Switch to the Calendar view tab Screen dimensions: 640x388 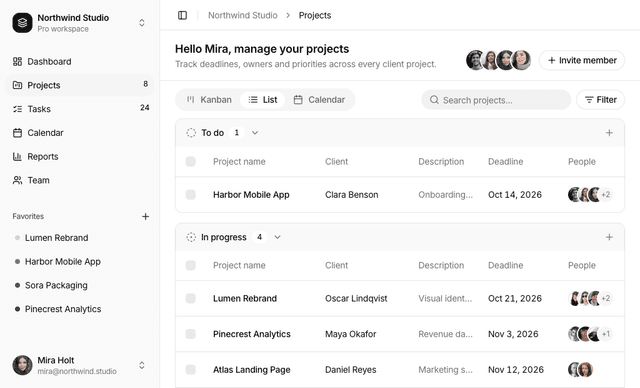tap(319, 100)
